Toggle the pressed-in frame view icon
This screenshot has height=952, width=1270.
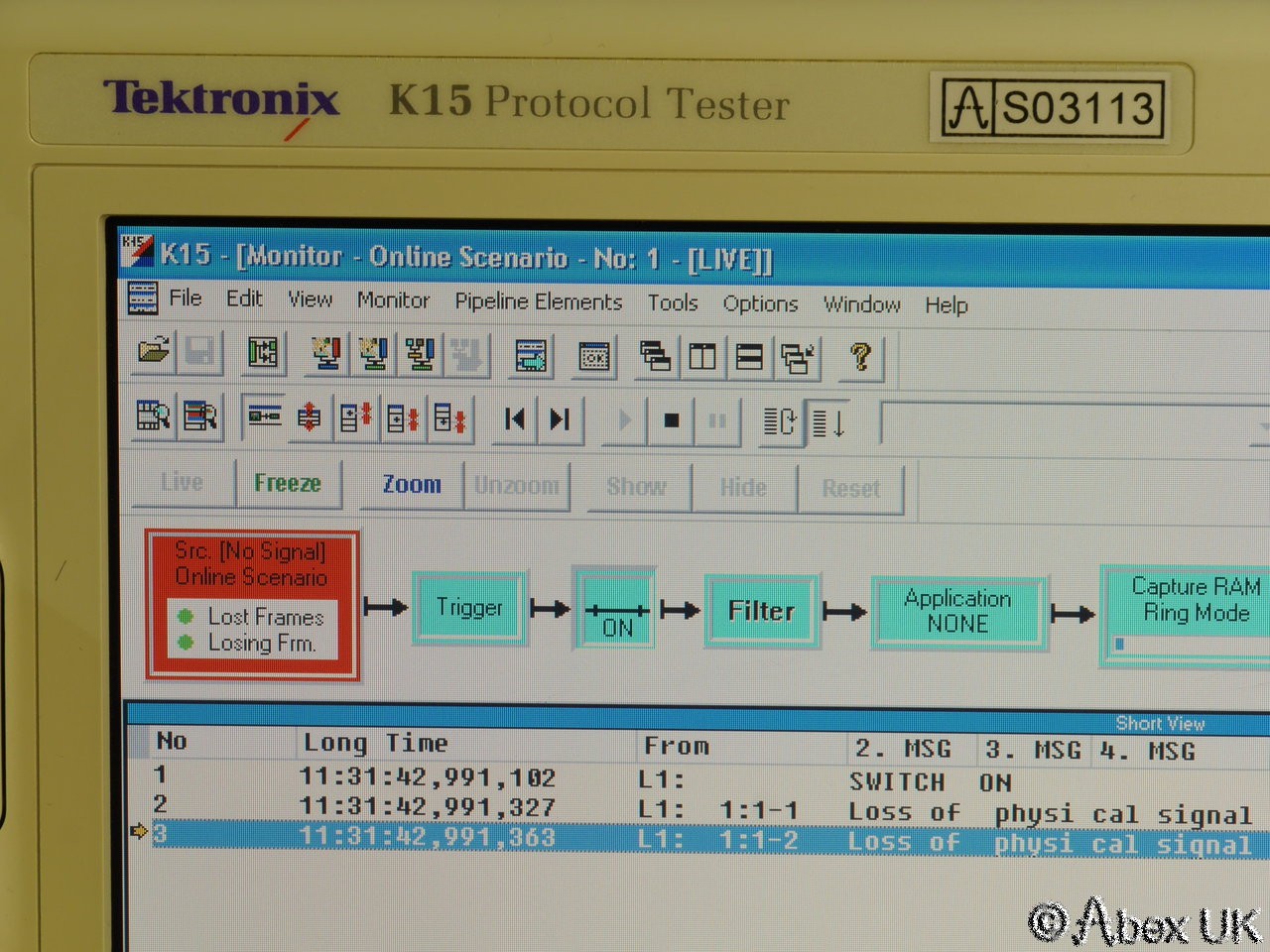[x=264, y=417]
